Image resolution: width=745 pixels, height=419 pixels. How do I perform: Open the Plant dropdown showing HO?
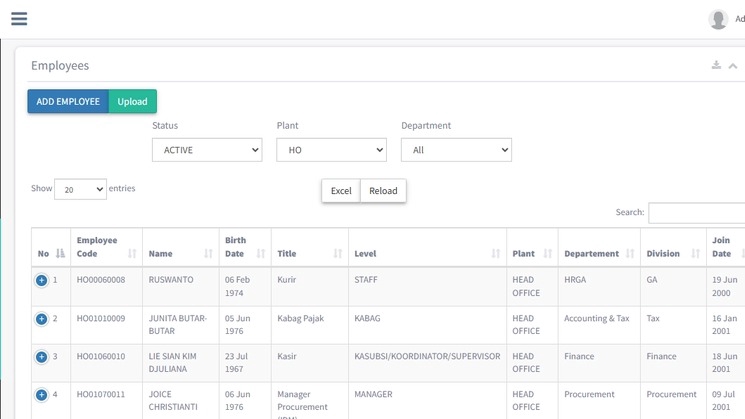point(331,150)
